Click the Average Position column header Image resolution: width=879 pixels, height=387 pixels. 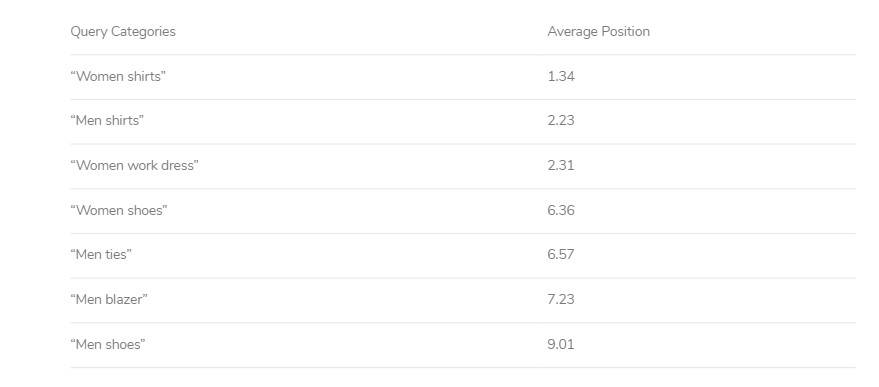599,31
